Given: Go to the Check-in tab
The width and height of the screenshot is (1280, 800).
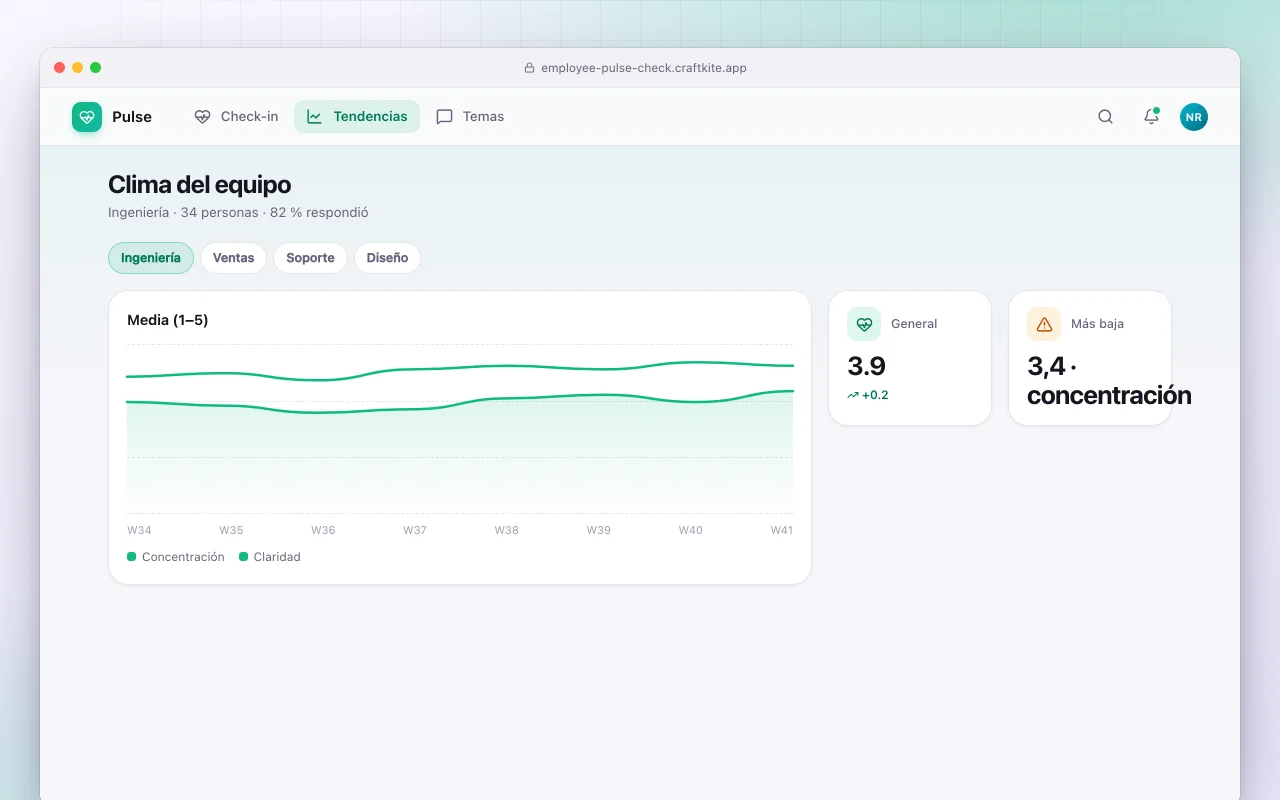Looking at the screenshot, I should 236,117.
